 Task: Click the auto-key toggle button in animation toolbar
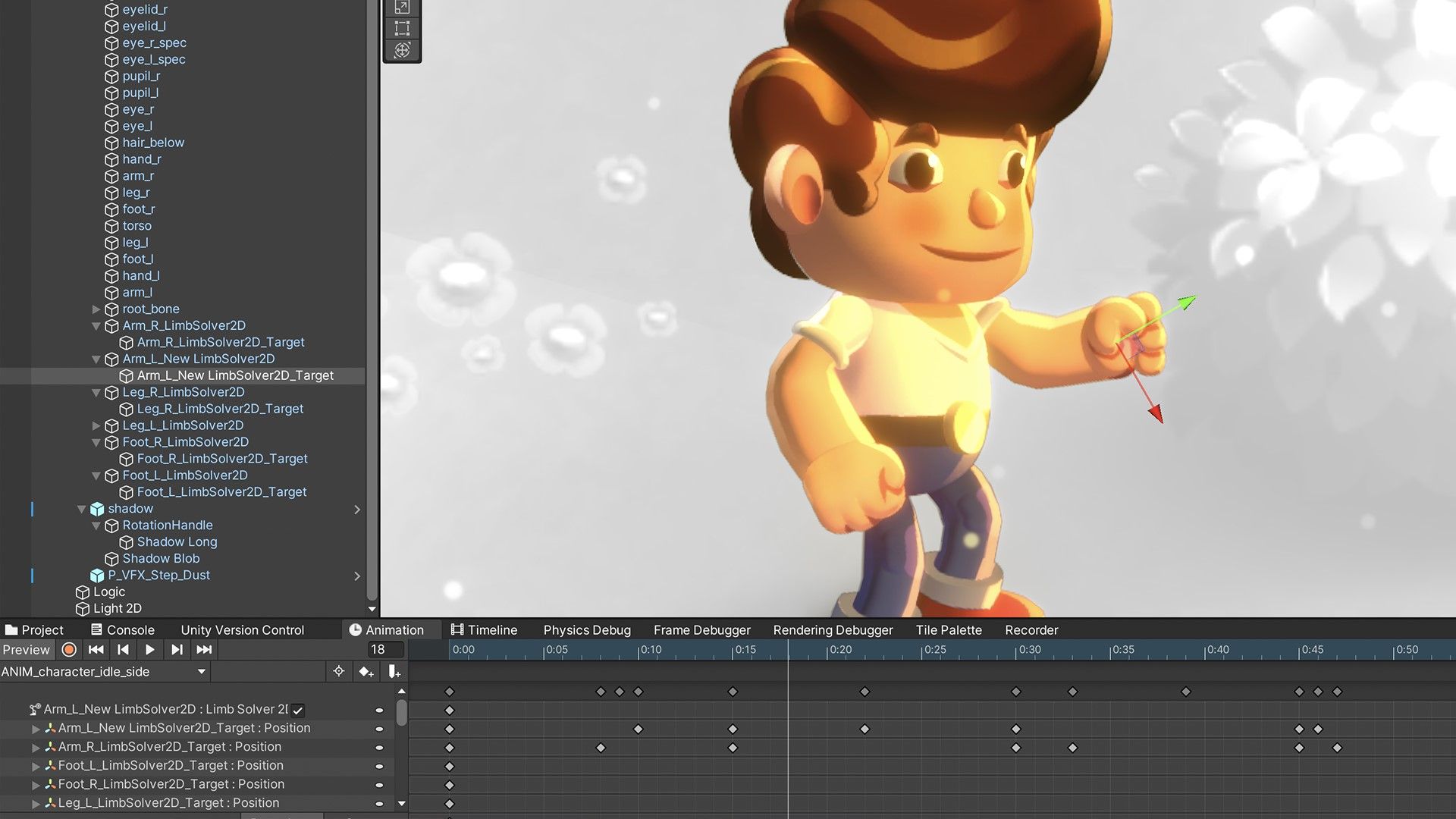[x=68, y=649]
